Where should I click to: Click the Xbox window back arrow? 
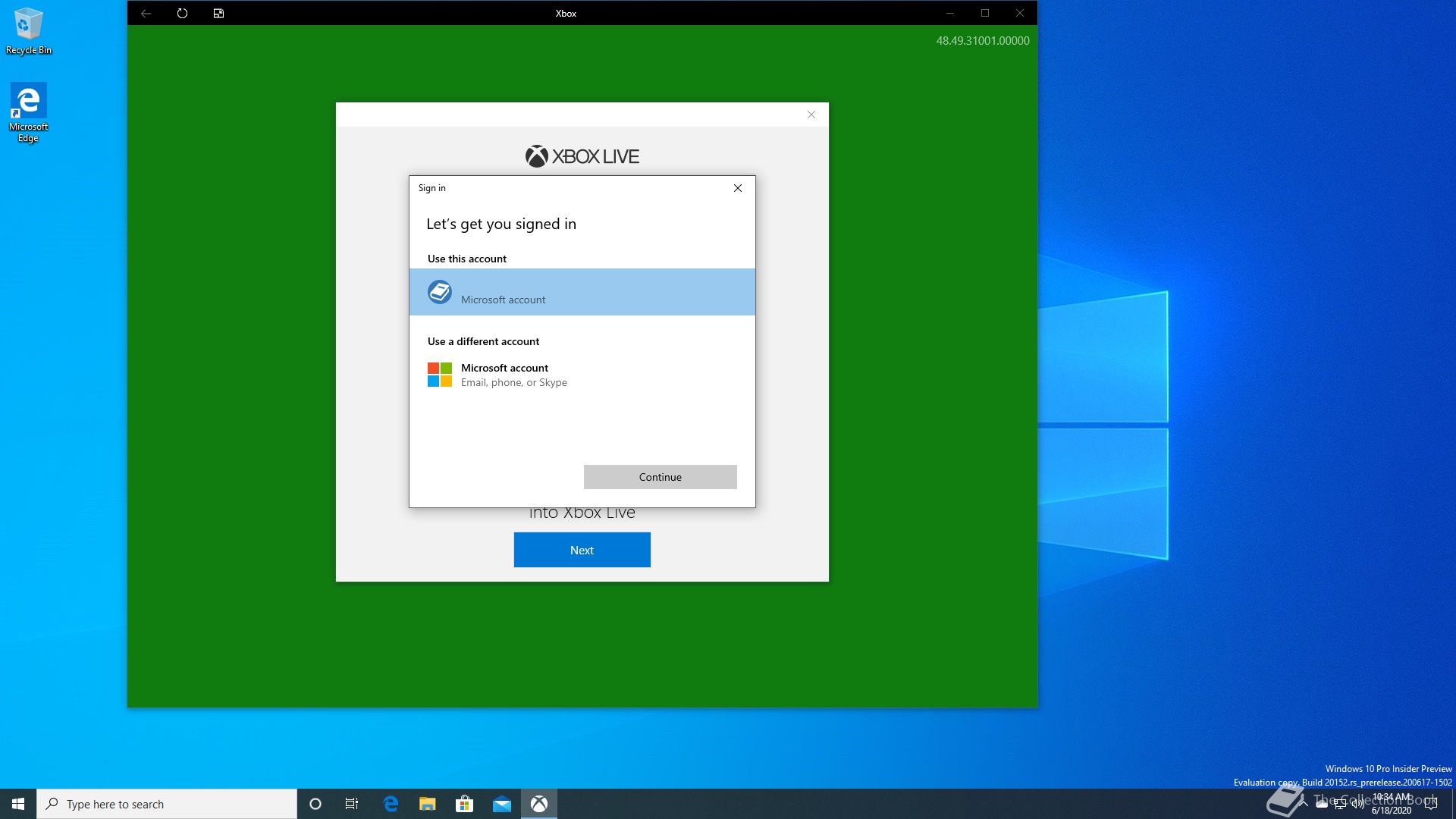click(x=146, y=13)
